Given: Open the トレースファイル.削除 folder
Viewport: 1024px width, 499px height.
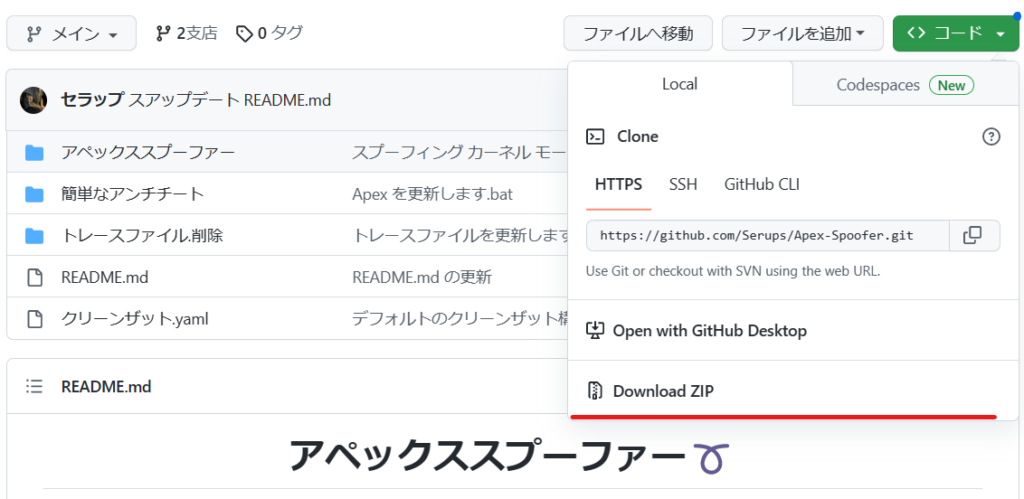Looking at the screenshot, I should point(142,235).
